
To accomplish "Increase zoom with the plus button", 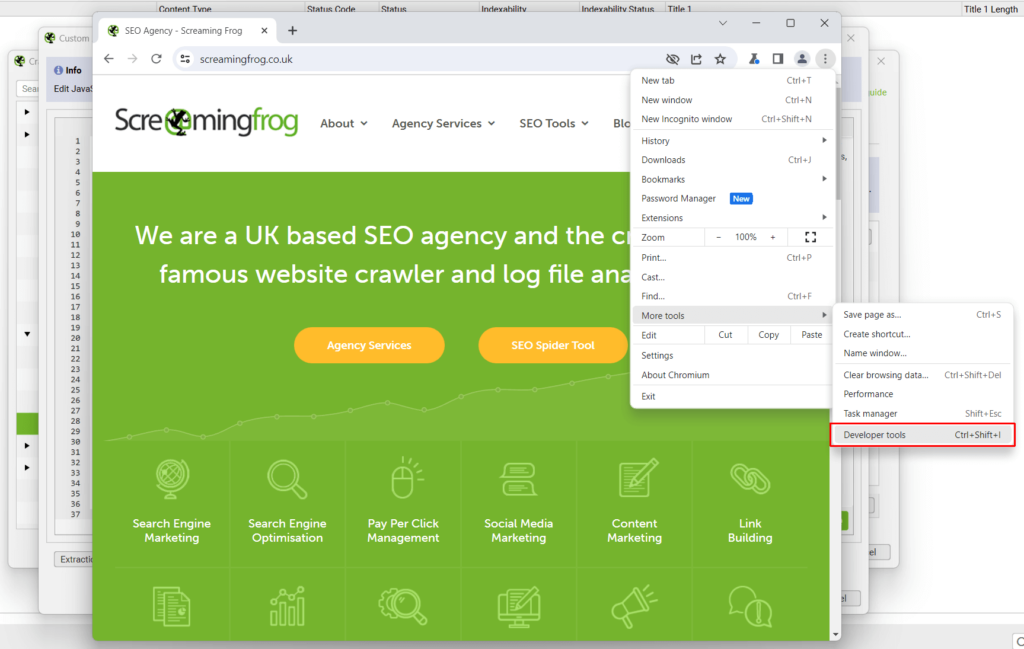I will [x=772, y=237].
